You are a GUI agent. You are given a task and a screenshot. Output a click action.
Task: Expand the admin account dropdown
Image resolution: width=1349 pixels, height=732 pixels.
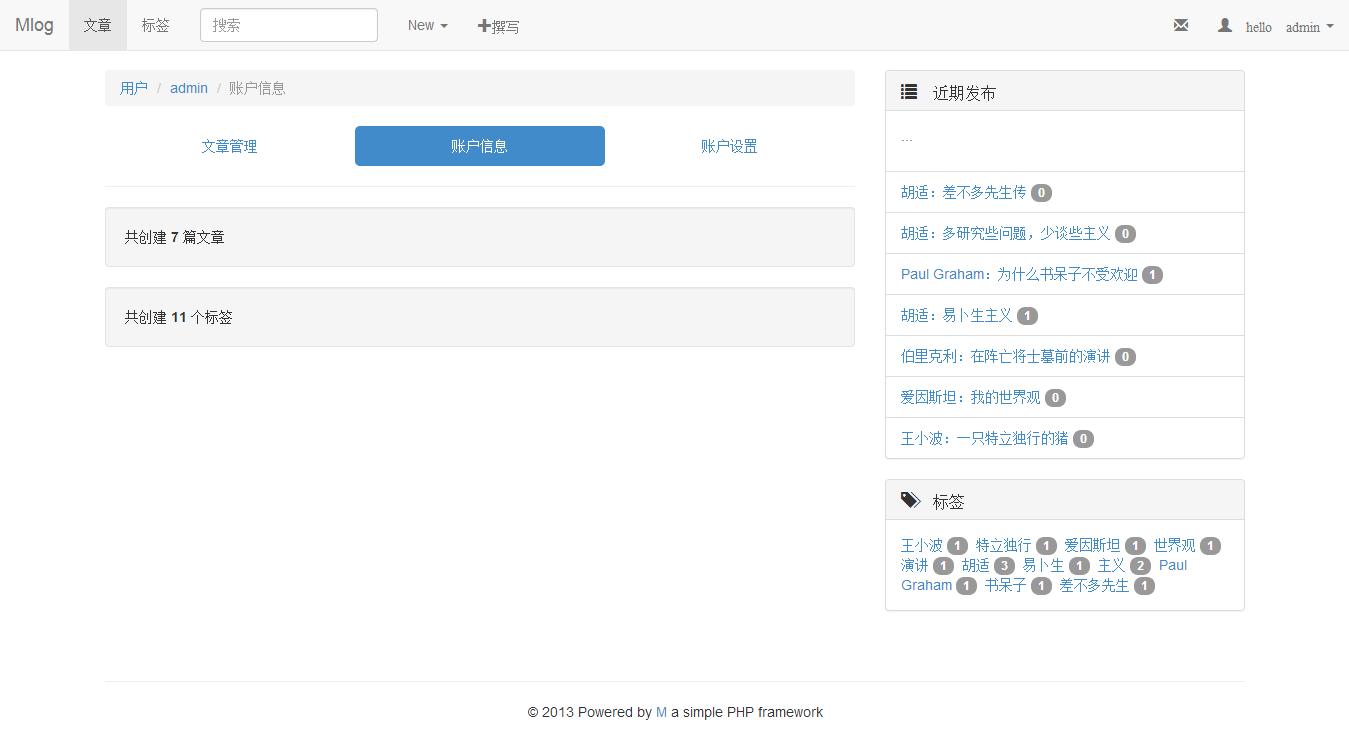point(1308,27)
